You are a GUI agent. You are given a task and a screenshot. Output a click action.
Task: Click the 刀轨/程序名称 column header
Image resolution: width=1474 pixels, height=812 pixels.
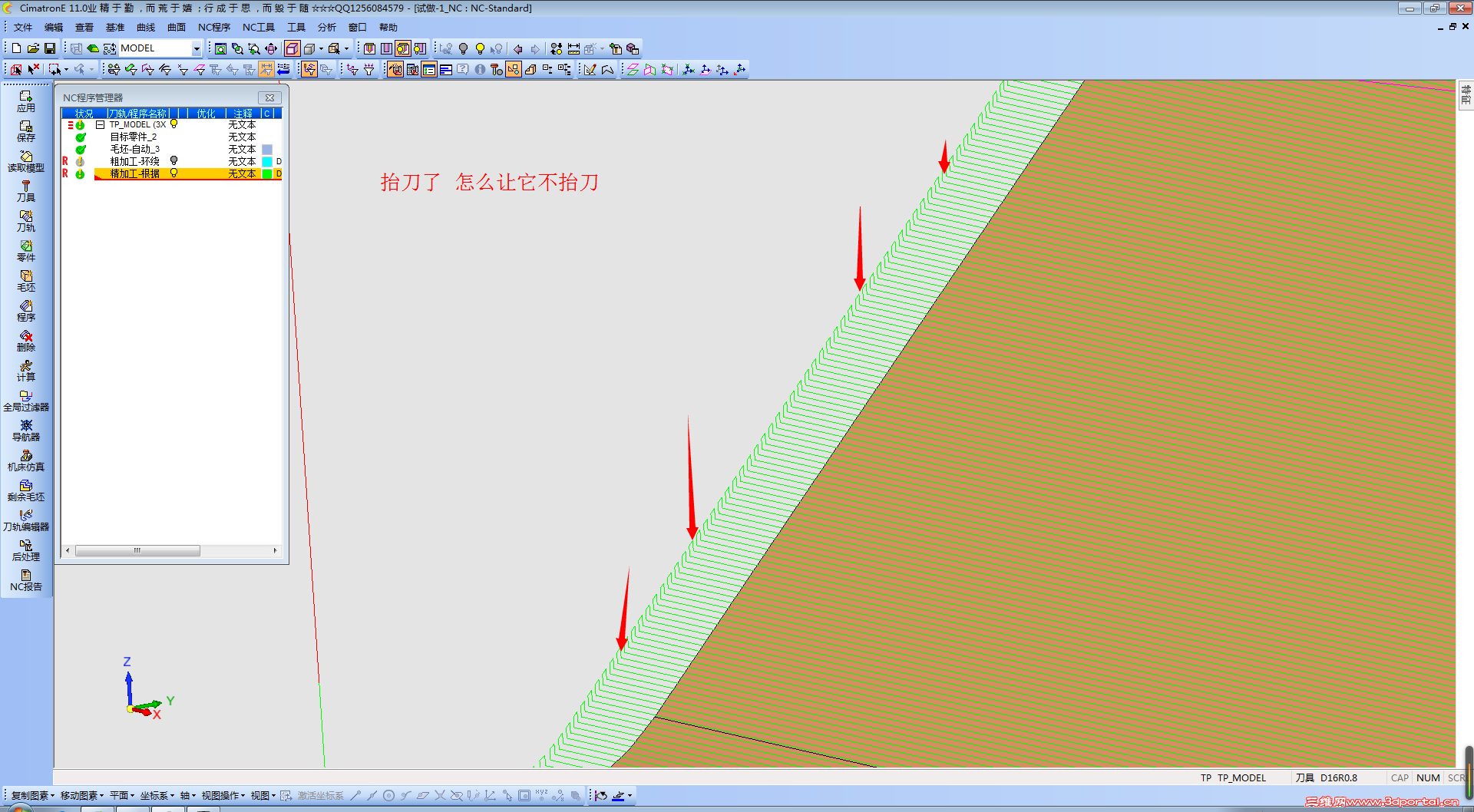point(138,114)
